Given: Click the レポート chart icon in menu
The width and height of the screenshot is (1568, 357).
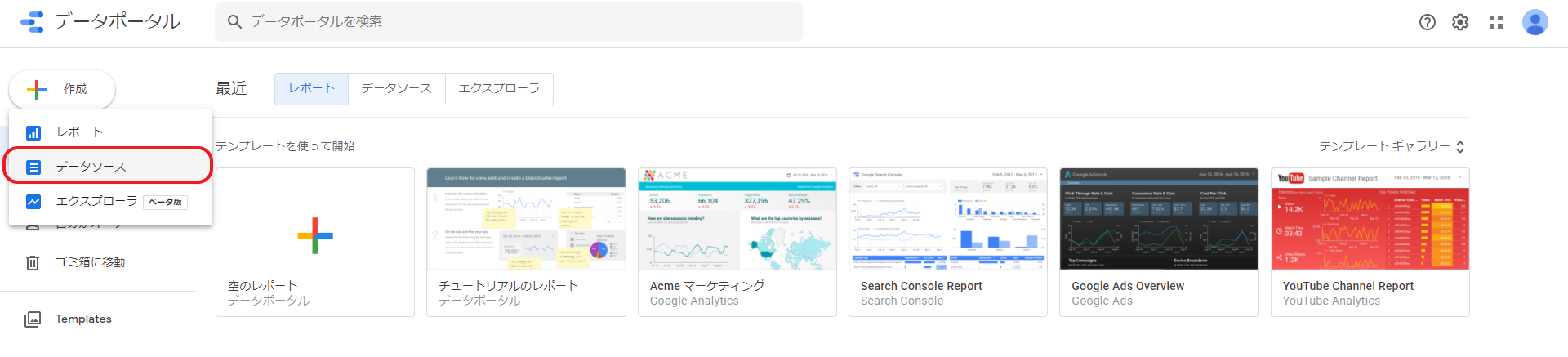Looking at the screenshot, I should [x=33, y=132].
